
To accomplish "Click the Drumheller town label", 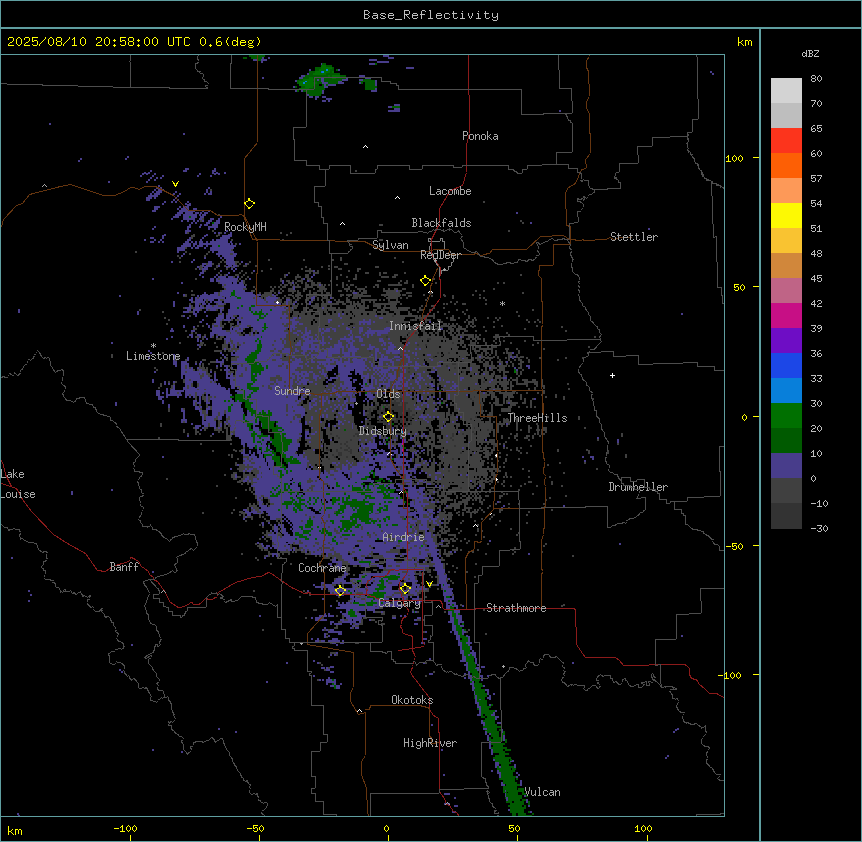I will coord(638,487).
